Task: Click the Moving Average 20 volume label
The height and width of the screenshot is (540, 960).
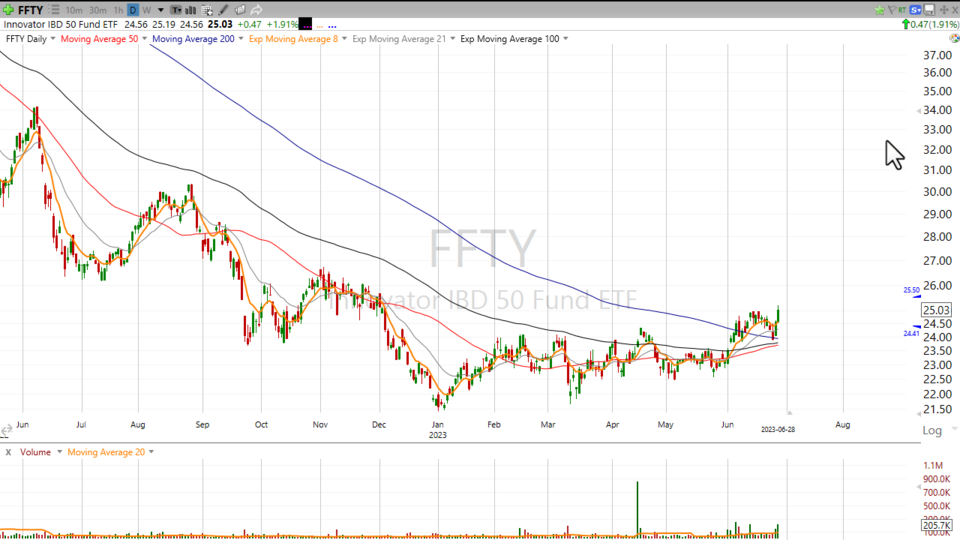Action: 106,452
